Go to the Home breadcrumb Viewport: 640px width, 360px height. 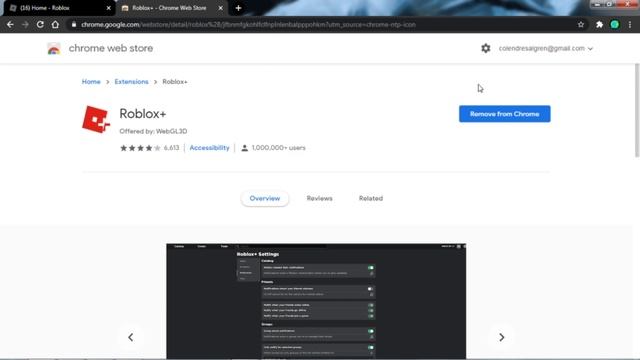pyautogui.click(x=91, y=82)
